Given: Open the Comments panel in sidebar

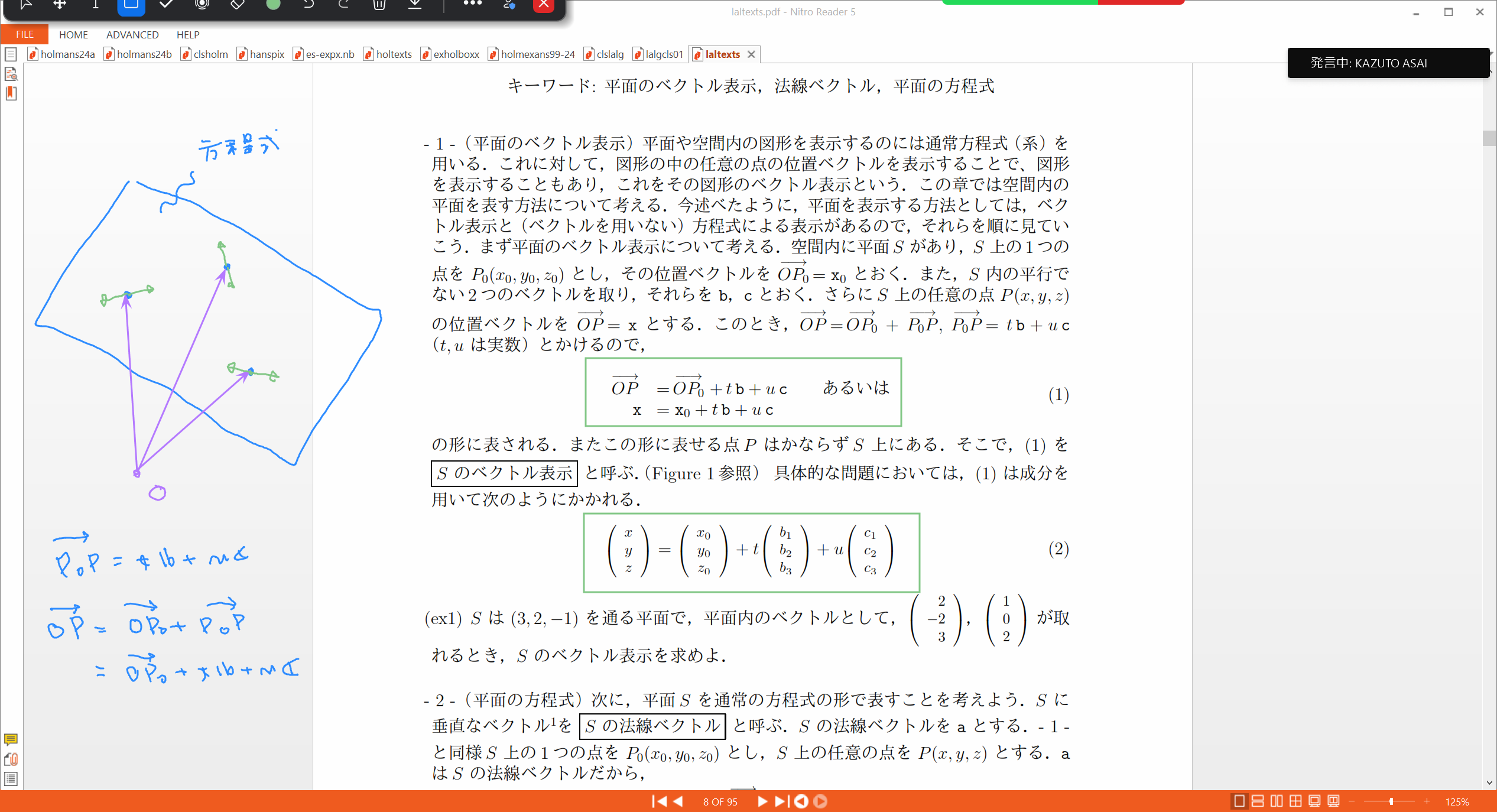Looking at the screenshot, I should point(11,739).
